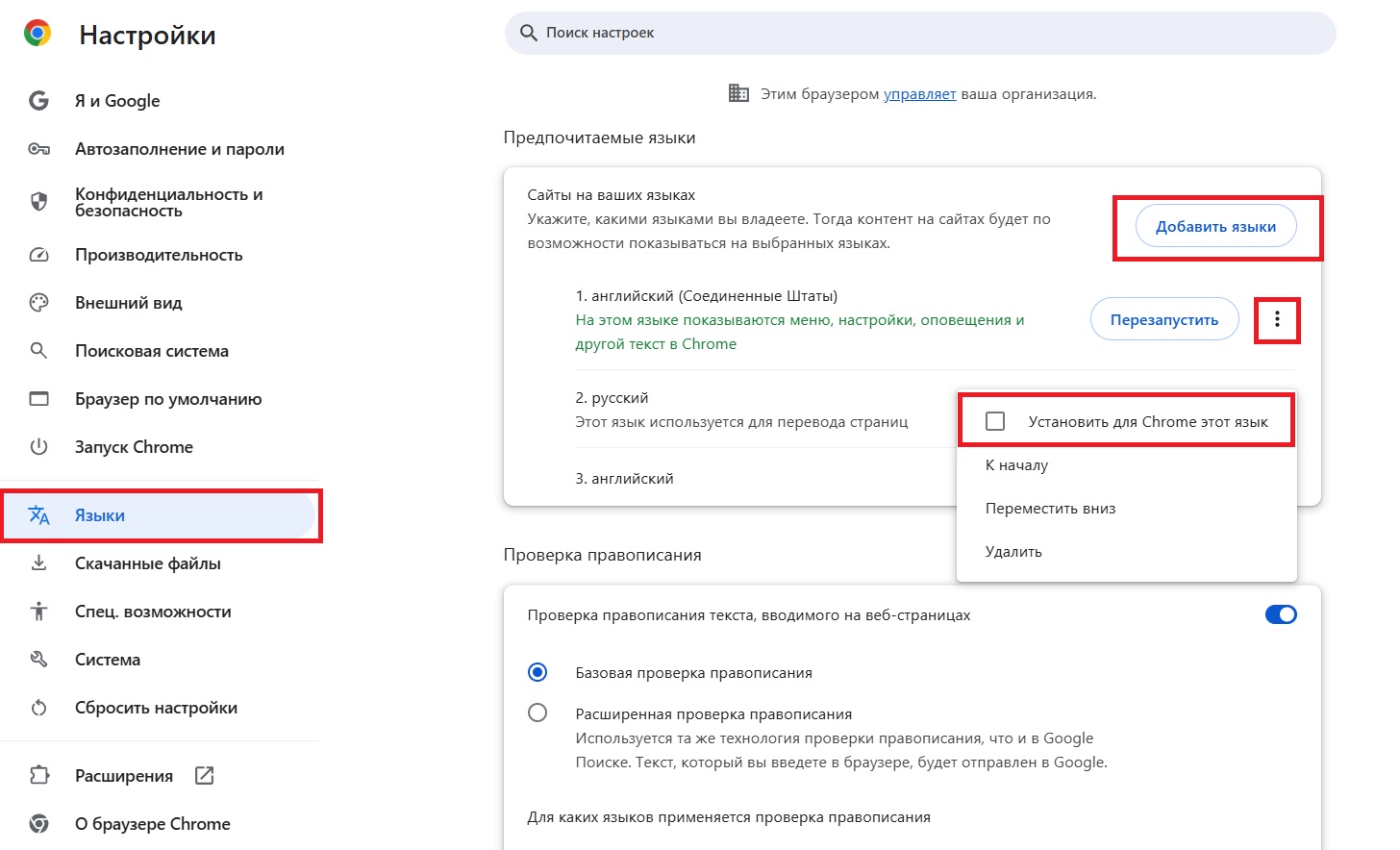
Task: Check 'Установить для Chrome этот язык' checkbox
Action: (x=995, y=421)
